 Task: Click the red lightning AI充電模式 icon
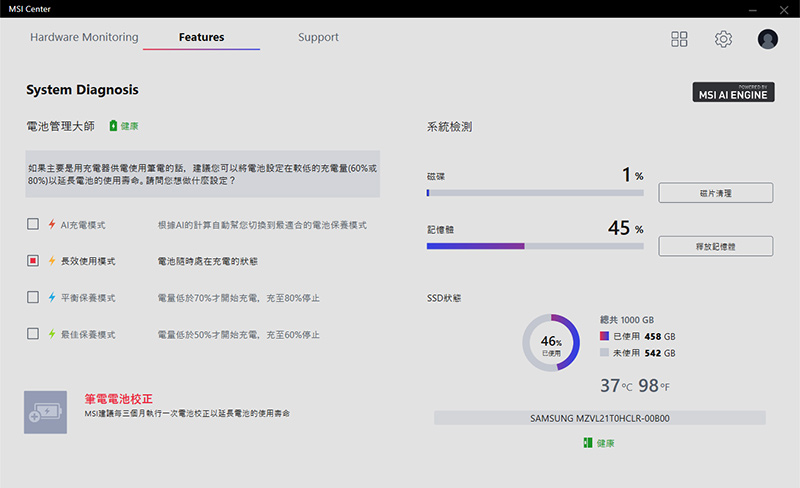click(52, 225)
